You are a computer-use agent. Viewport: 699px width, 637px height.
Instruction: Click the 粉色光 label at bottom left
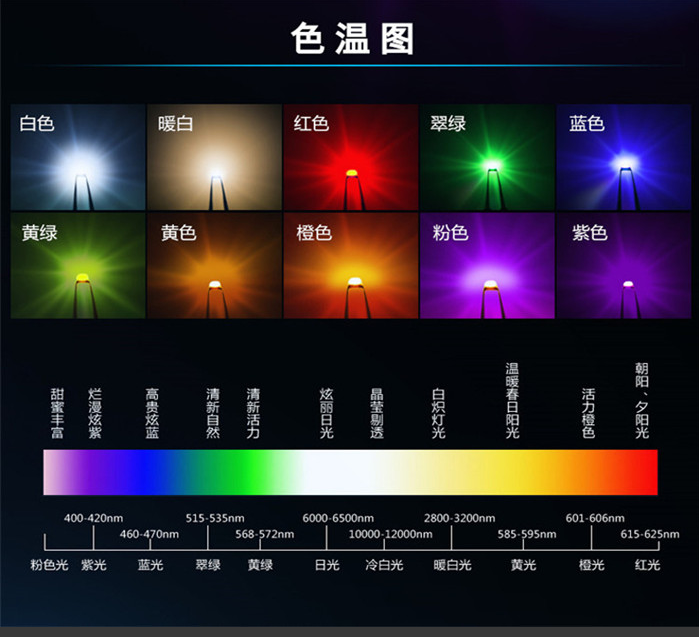point(49,565)
